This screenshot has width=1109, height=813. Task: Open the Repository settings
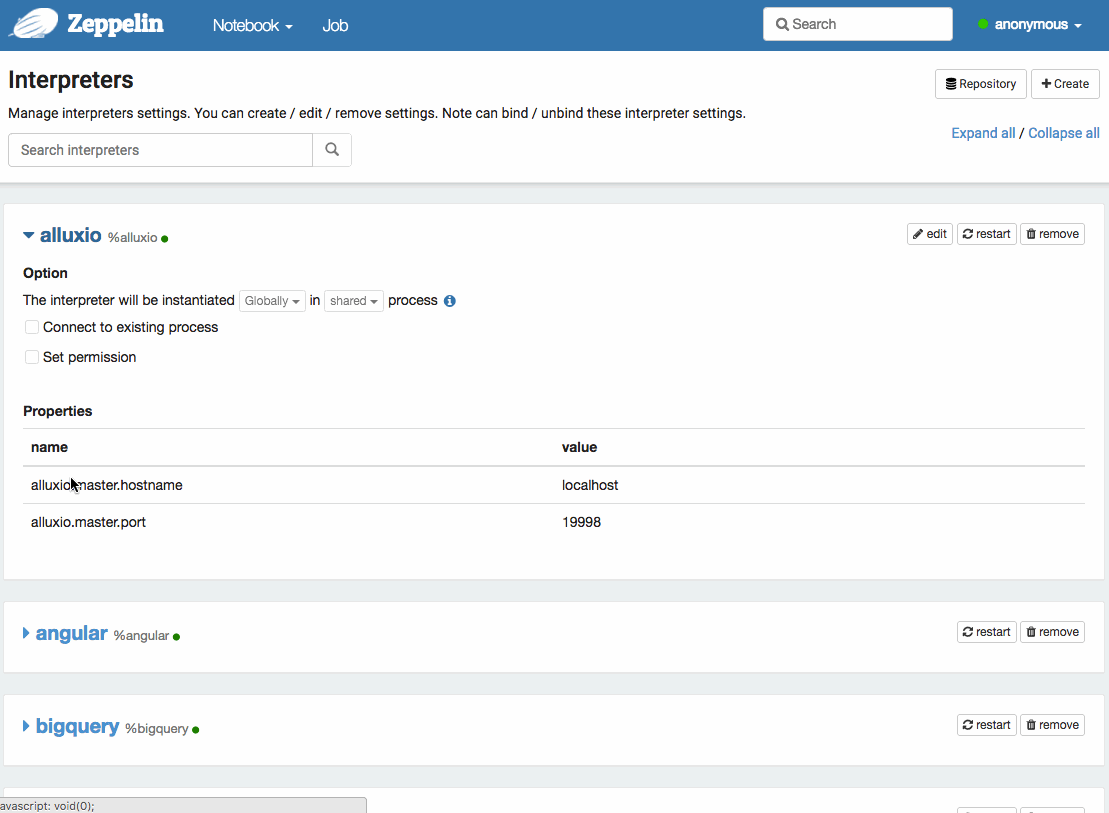click(x=981, y=83)
